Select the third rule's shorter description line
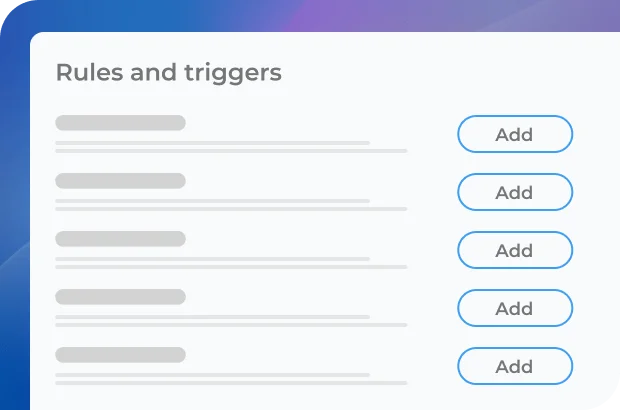 (212, 259)
